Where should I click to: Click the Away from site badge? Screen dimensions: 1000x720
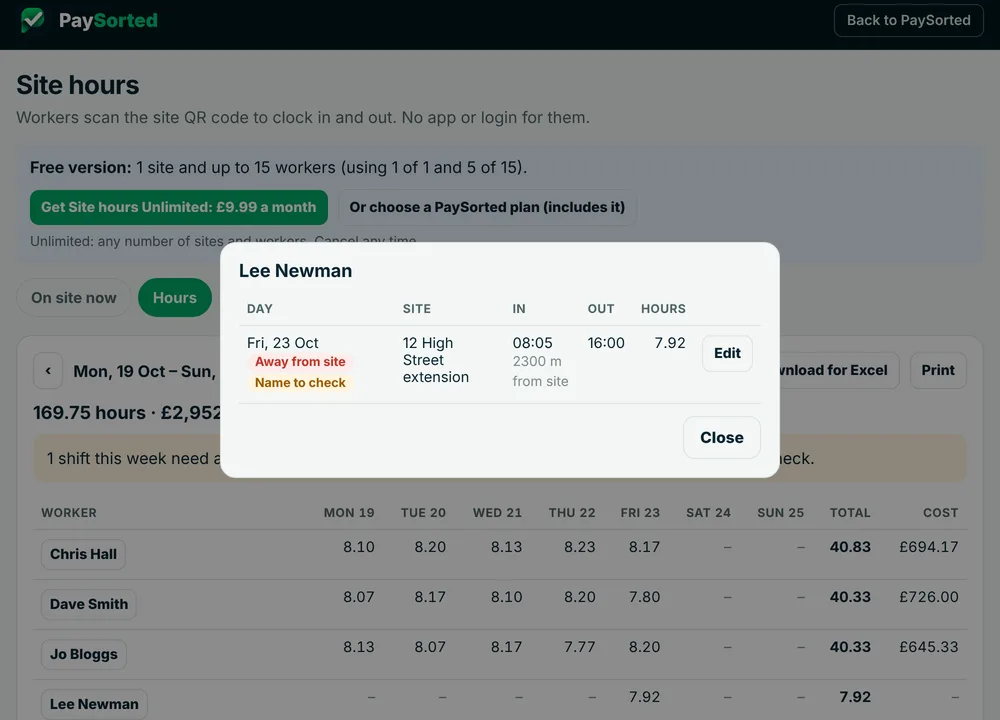[300, 362]
